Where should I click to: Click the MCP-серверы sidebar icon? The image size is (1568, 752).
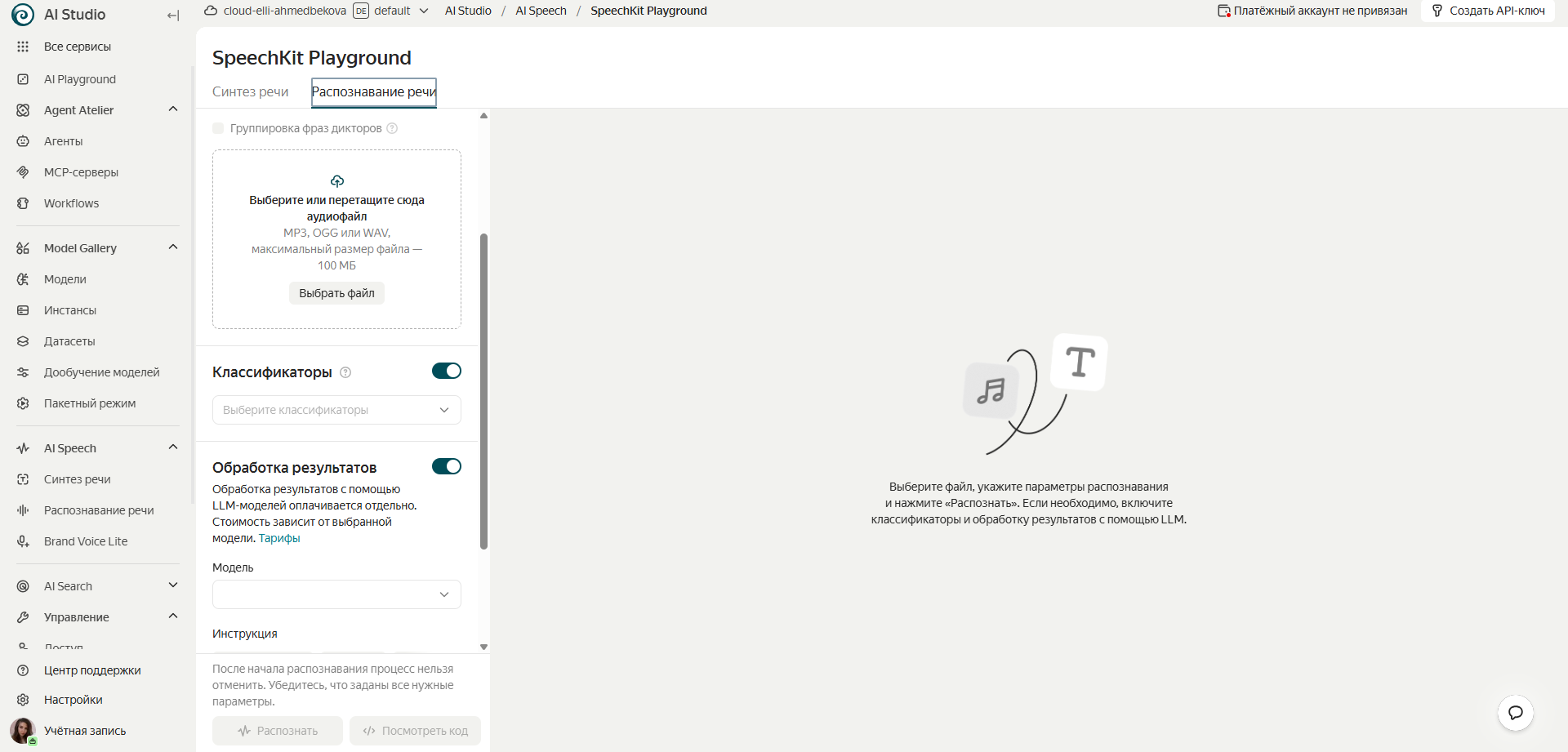[x=23, y=172]
